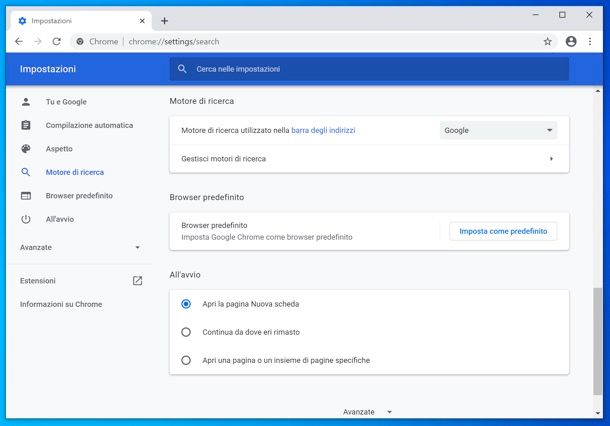This screenshot has width=610, height=426.
Task: Open Chrome's three-dot menu
Action: pyautogui.click(x=590, y=41)
